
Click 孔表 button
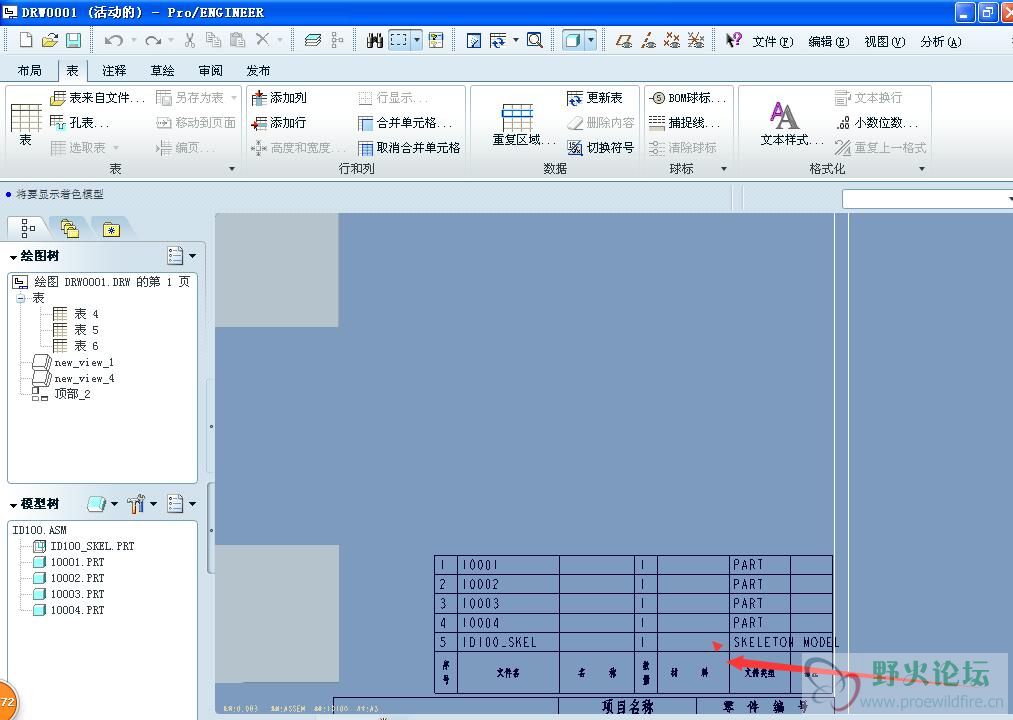tap(80, 122)
